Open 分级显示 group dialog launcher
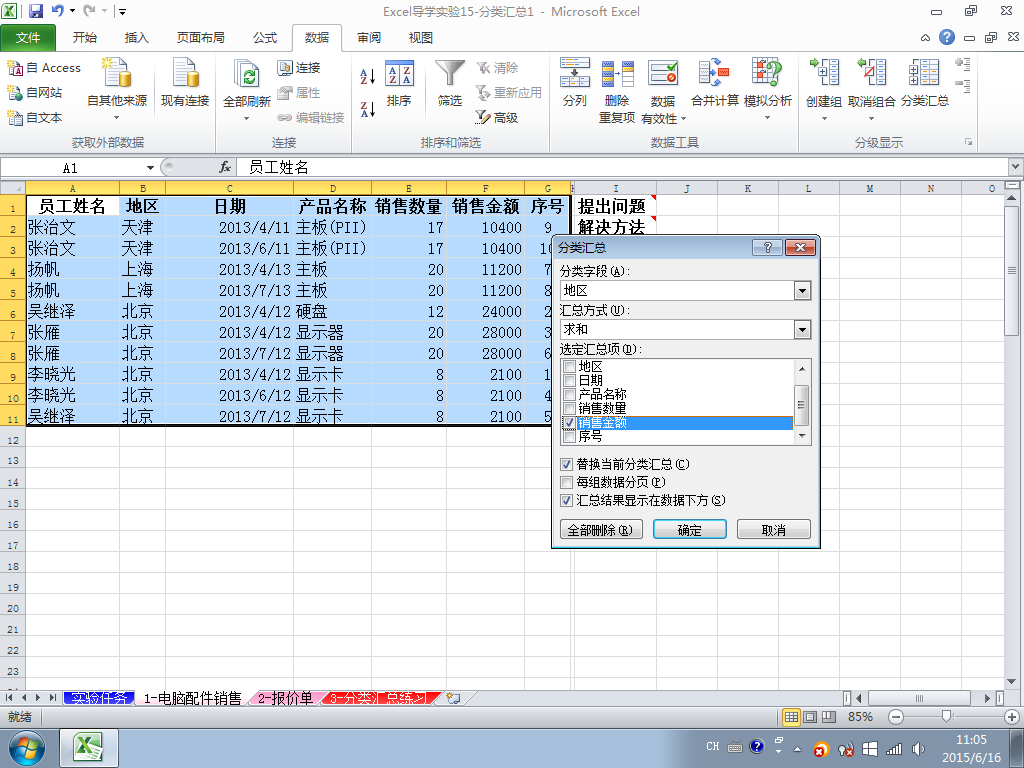This screenshot has width=1024, height=768. click(968, 142)
